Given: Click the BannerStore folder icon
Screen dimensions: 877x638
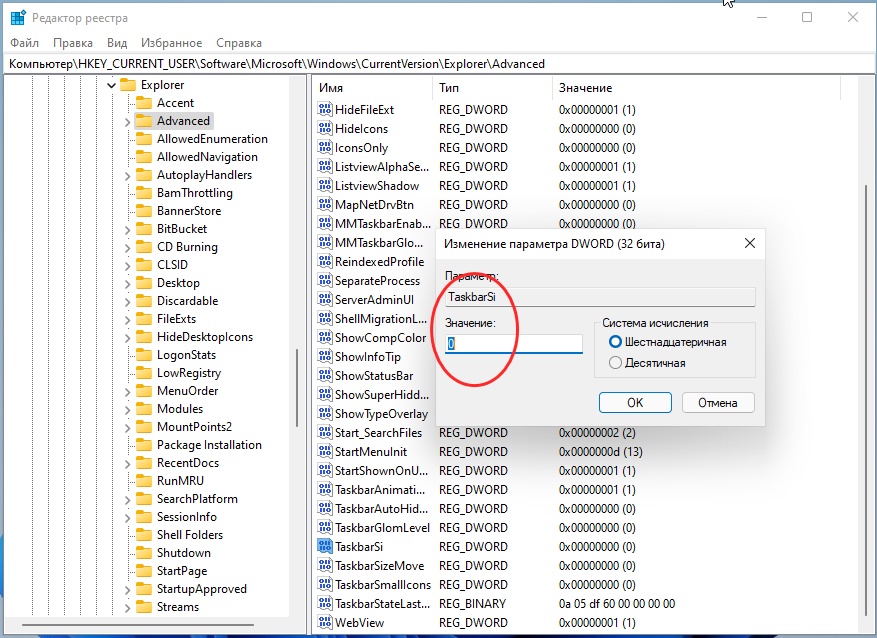Looking at the screenshot, I should coord(144,211).
